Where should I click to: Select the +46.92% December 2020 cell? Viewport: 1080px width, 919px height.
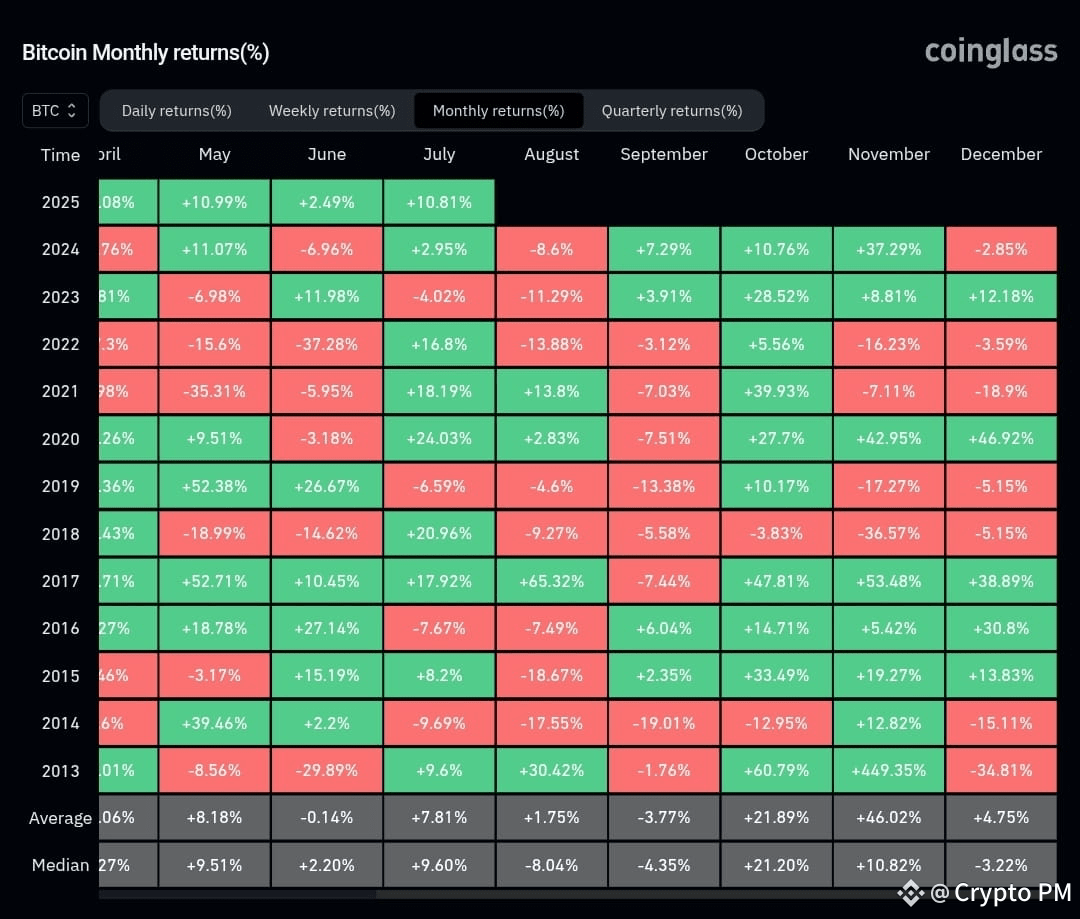click(1001, 438)
